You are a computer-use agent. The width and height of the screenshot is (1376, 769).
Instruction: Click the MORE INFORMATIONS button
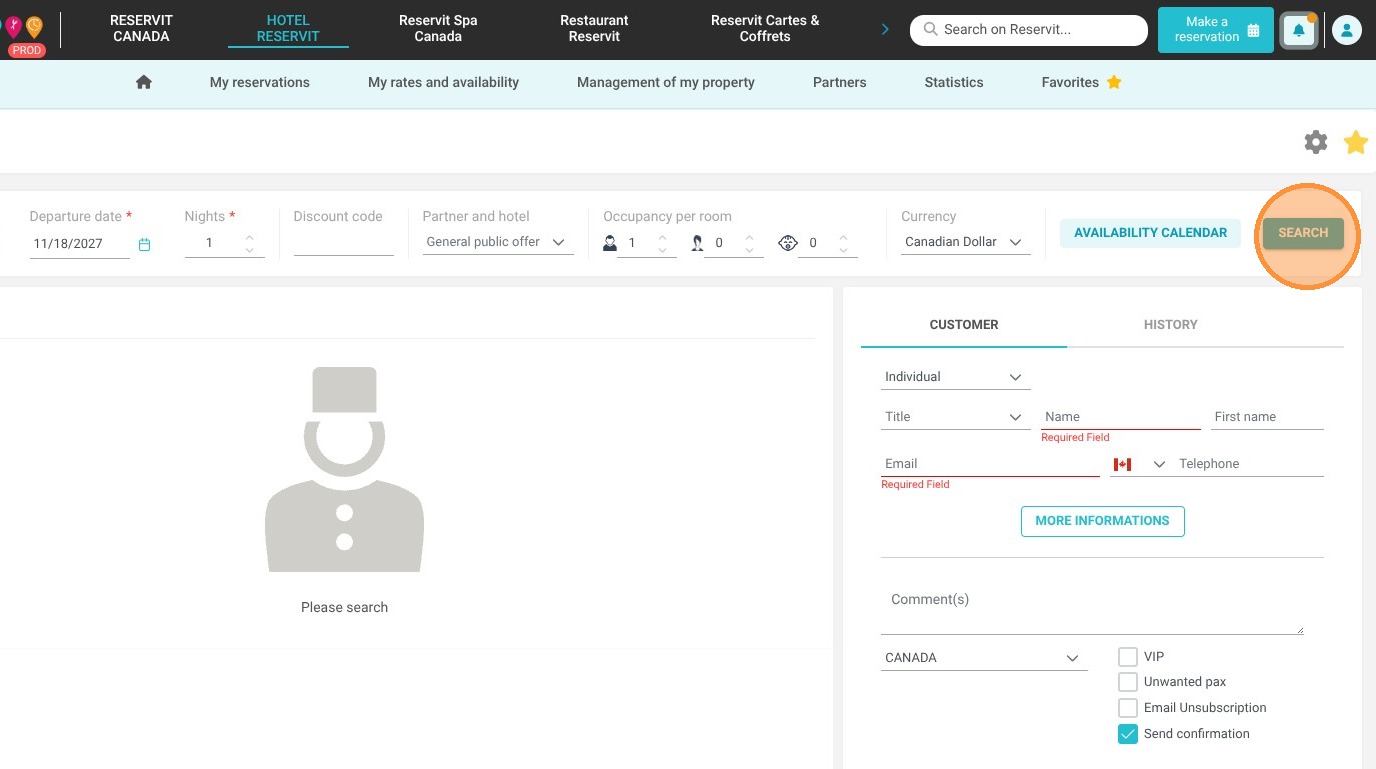[1102, 521]
